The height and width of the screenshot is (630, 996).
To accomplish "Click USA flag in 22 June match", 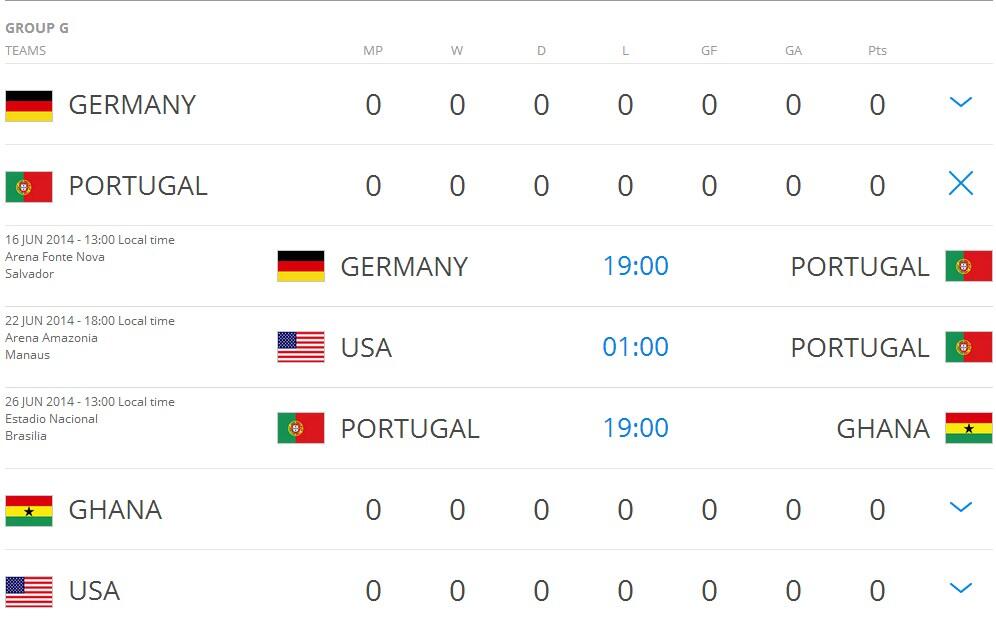I will [301, 347].
